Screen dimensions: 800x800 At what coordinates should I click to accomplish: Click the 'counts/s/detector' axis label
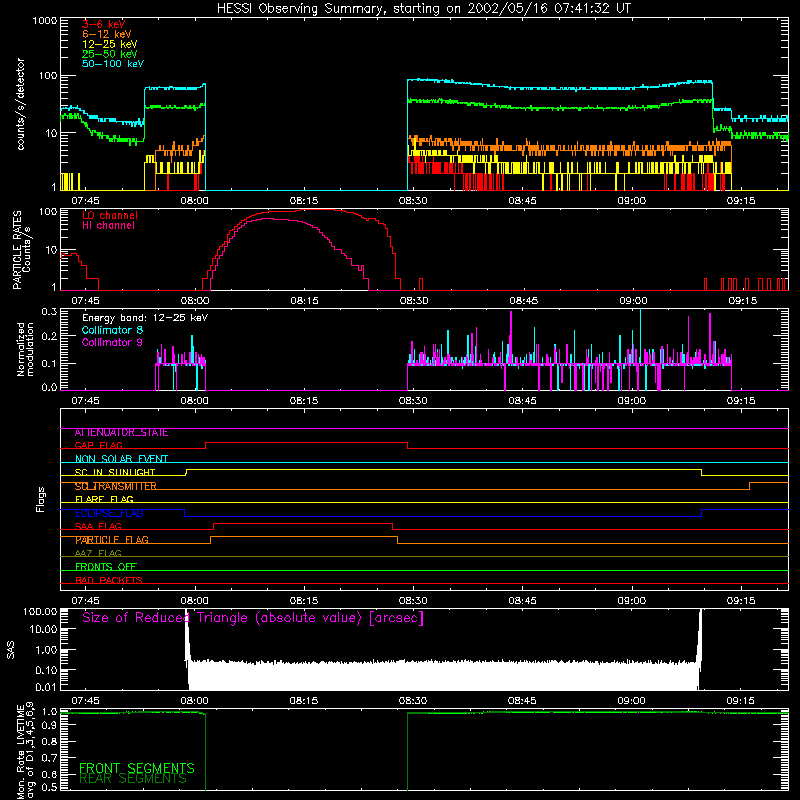[x=20, y=104]
